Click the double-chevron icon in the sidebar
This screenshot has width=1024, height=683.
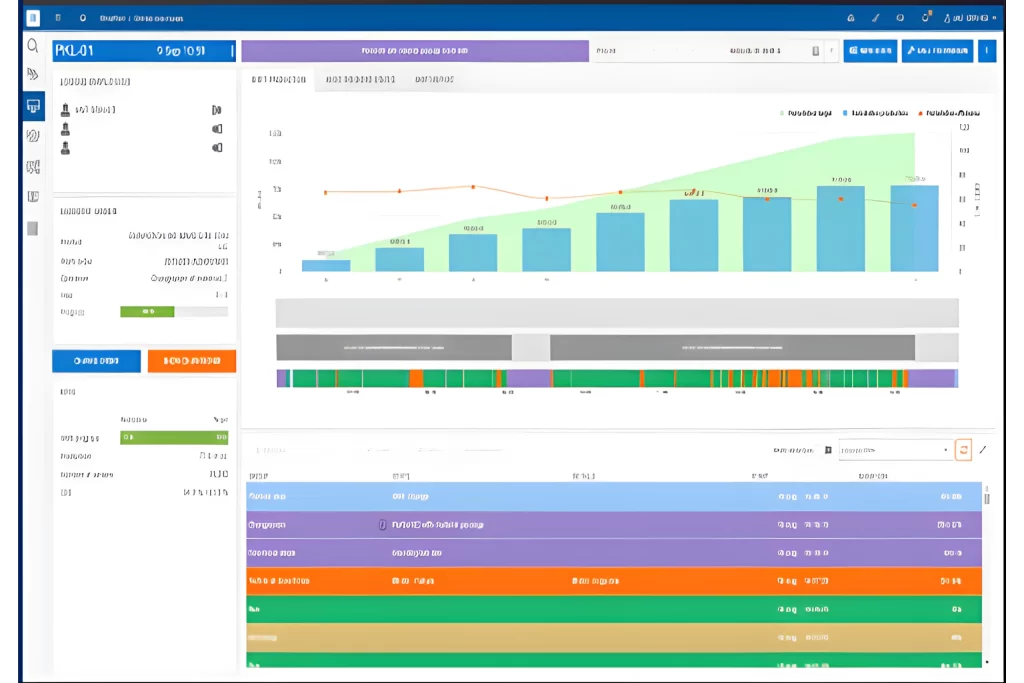click(33, 74)
